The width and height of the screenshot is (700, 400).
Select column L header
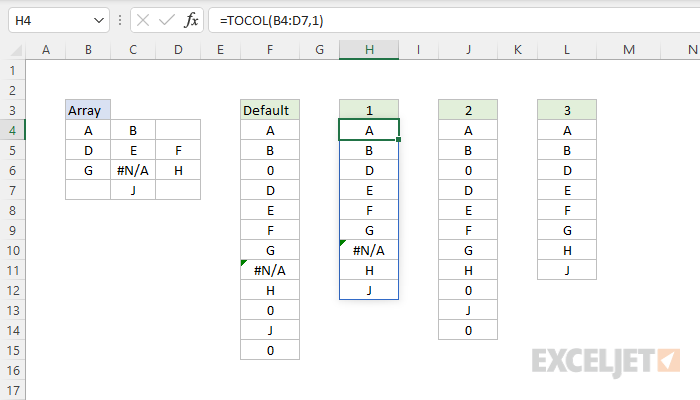pos(566,49)
